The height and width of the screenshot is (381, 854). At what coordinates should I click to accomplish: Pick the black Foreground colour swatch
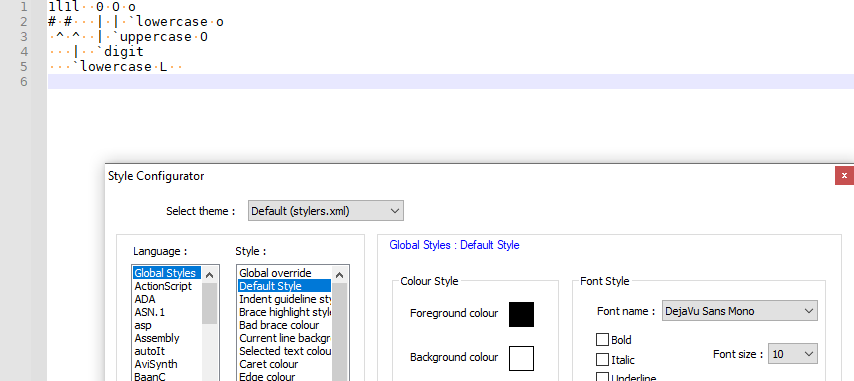[x=521, y=314]
